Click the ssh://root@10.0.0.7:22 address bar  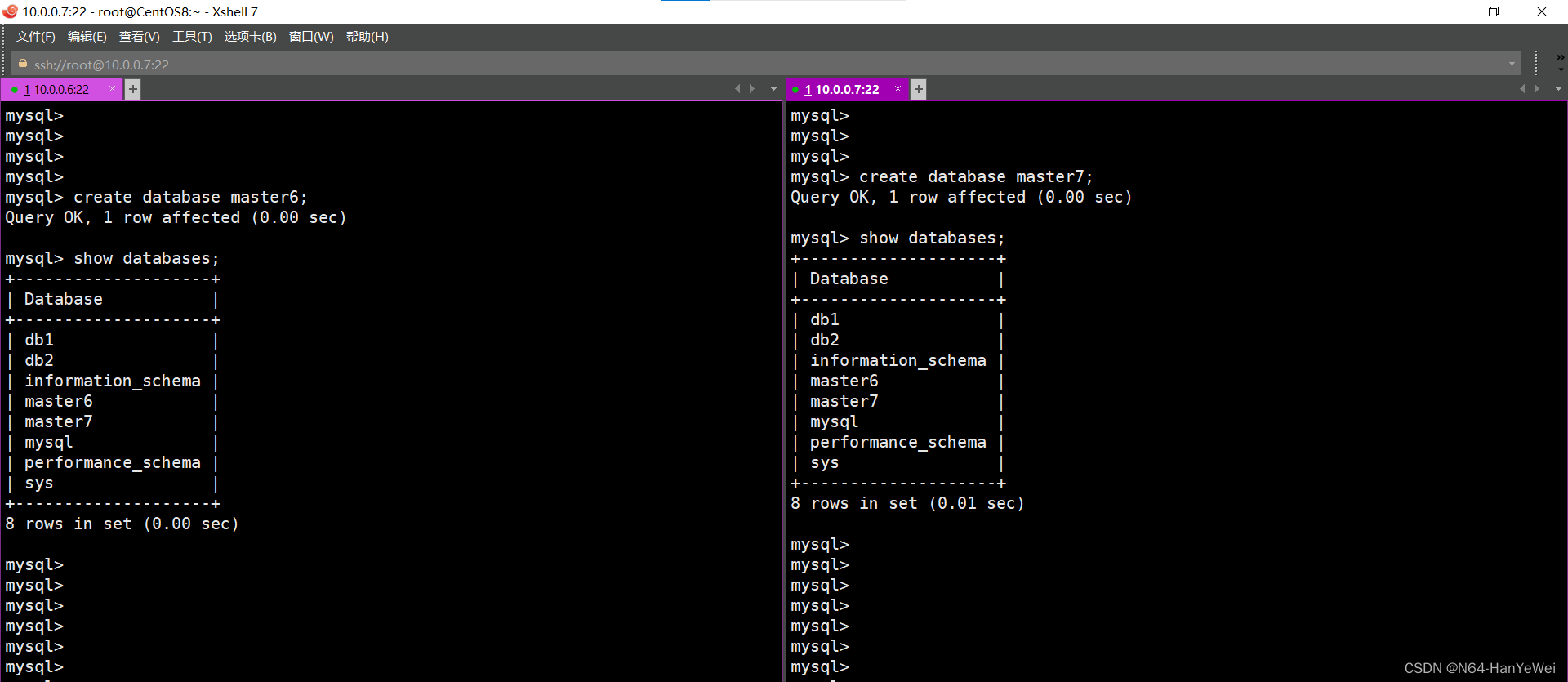click(735, 65)
